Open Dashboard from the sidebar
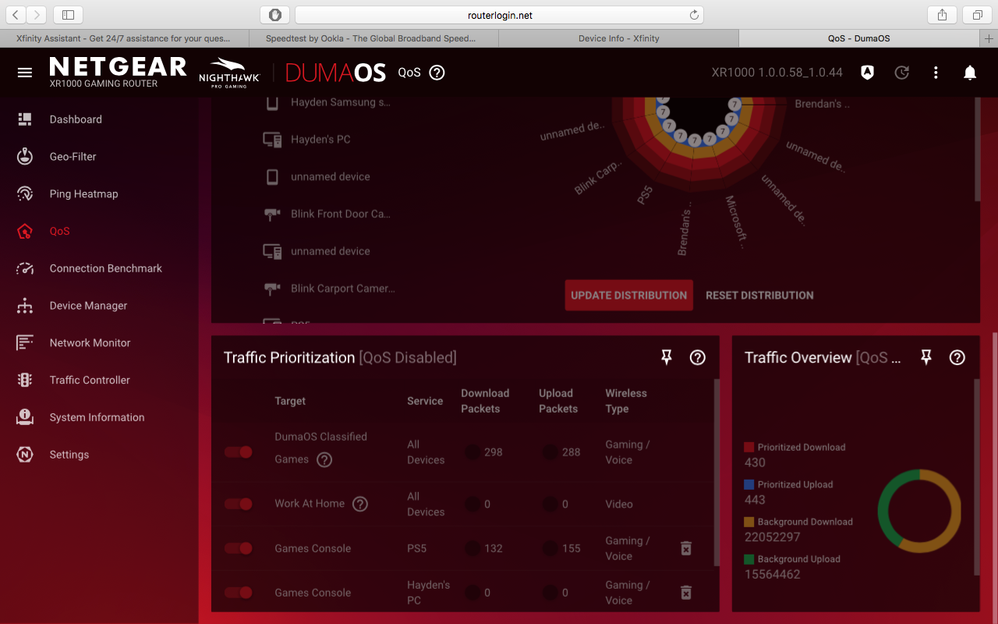 76,119
